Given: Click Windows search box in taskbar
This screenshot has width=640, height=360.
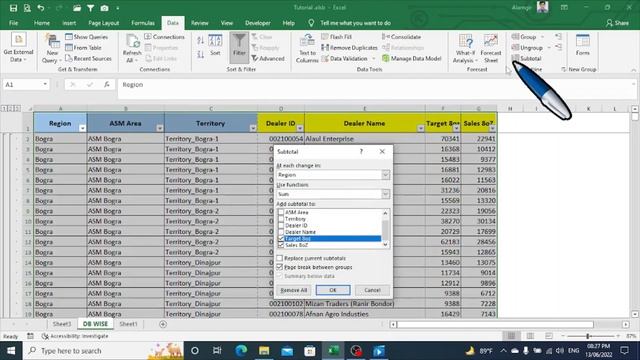Looking at the screenshot, I should pos(102,351).
